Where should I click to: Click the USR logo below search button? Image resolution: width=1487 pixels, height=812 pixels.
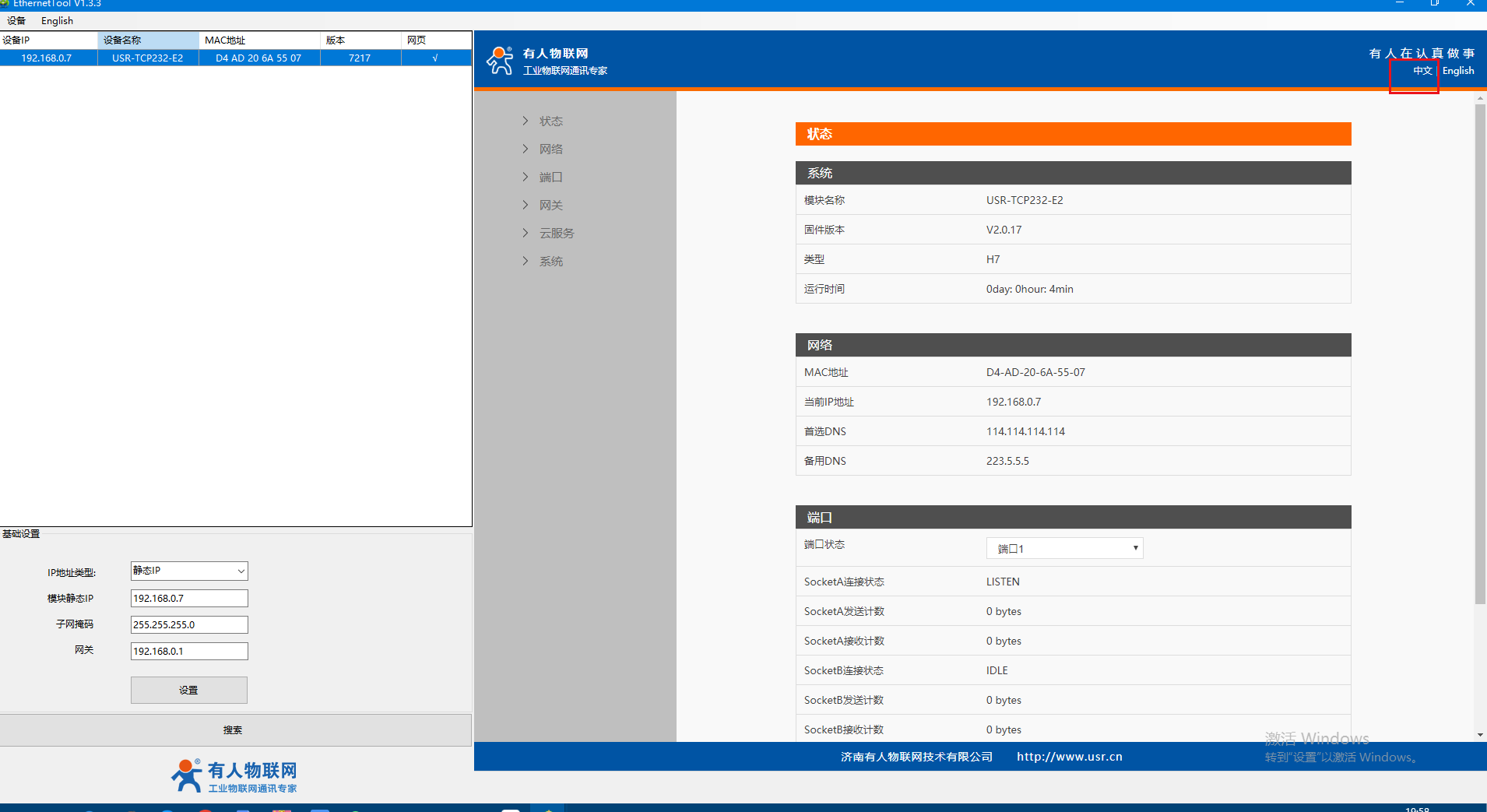(234, 776)
